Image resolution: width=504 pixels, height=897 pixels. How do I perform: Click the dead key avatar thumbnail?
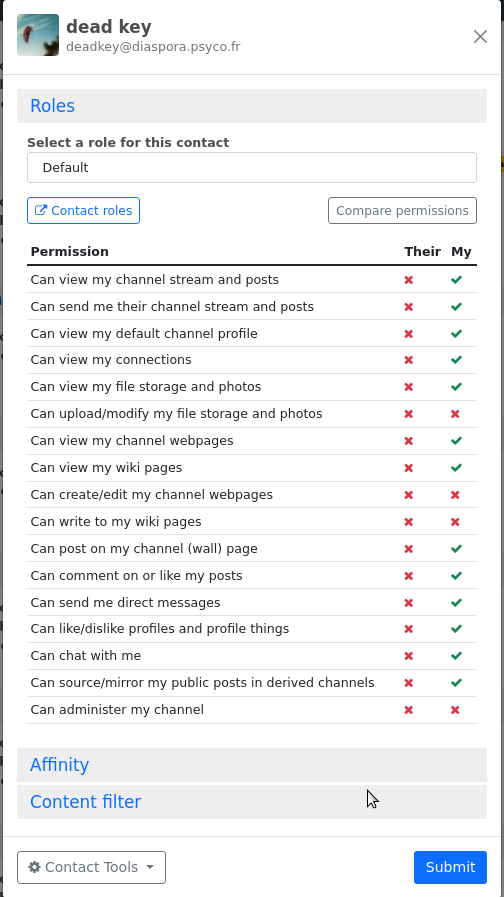[x=38, y=35]
